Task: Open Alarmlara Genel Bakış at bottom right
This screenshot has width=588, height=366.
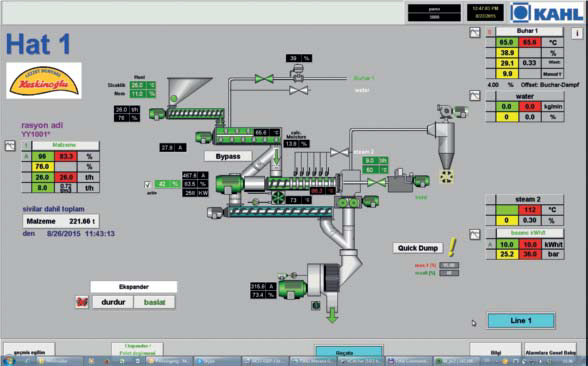Action: point(550,351)
